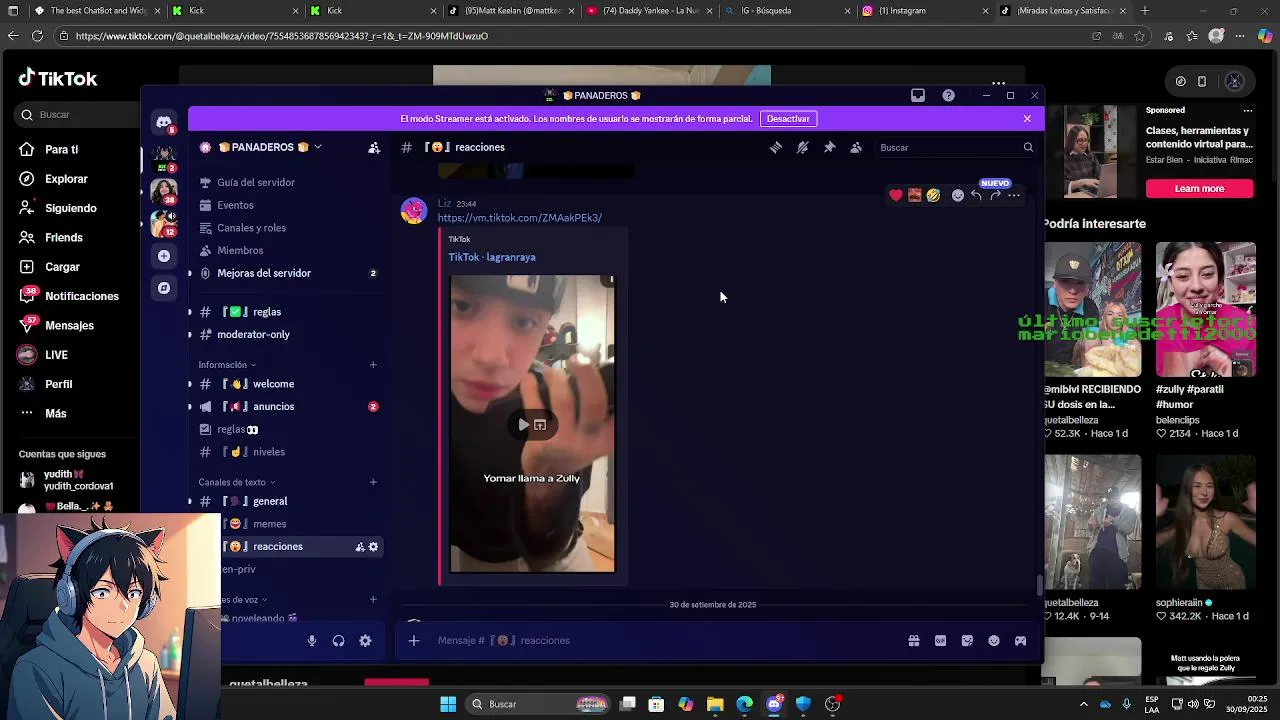React with red heart emoji on message
The height and width of the screenshot is (720, 1280).
point(896,195)
